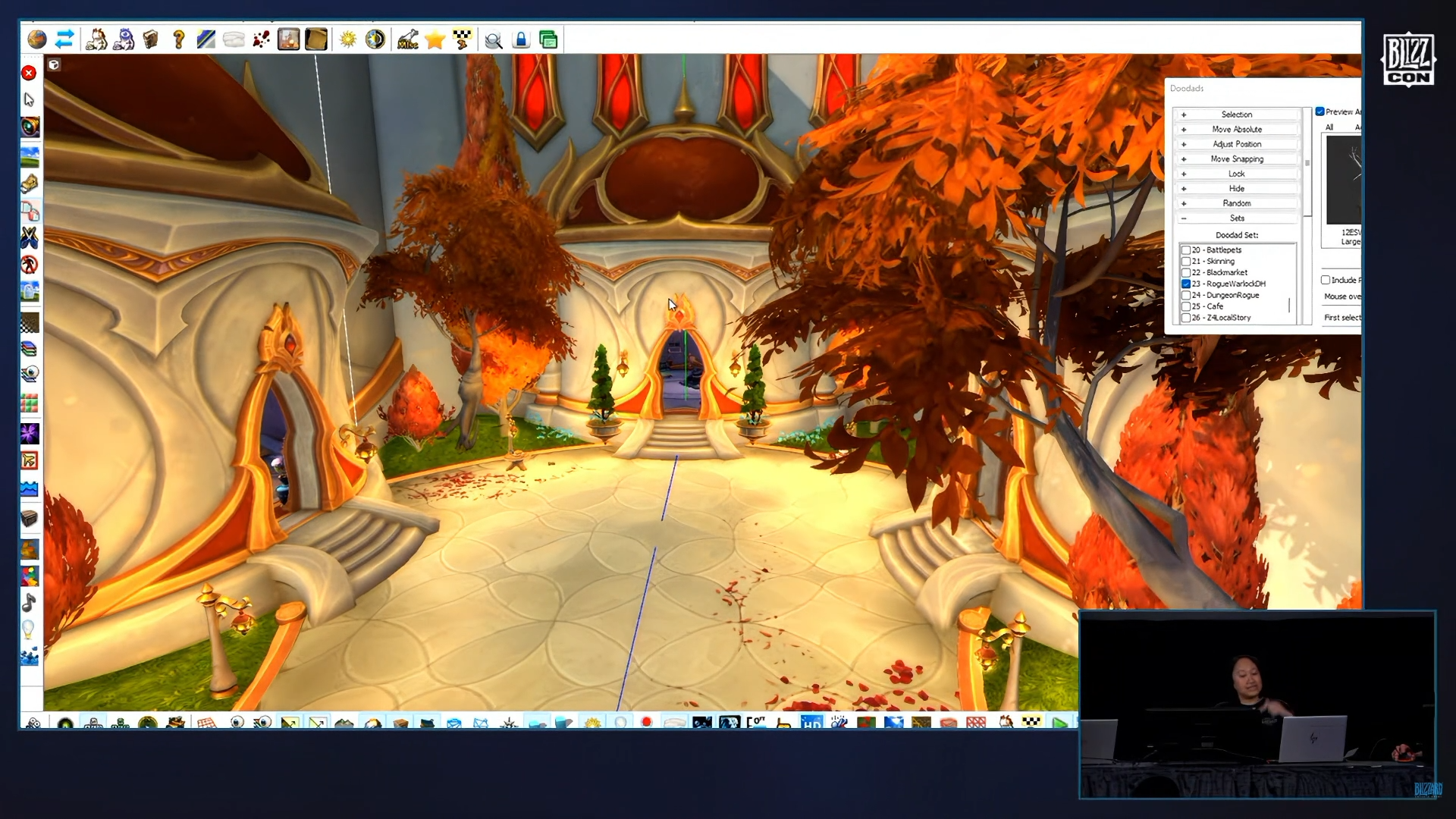Click the blue swap arrows icon
The height and width of the screenshot is (819, 1456).
coord(64,39)
